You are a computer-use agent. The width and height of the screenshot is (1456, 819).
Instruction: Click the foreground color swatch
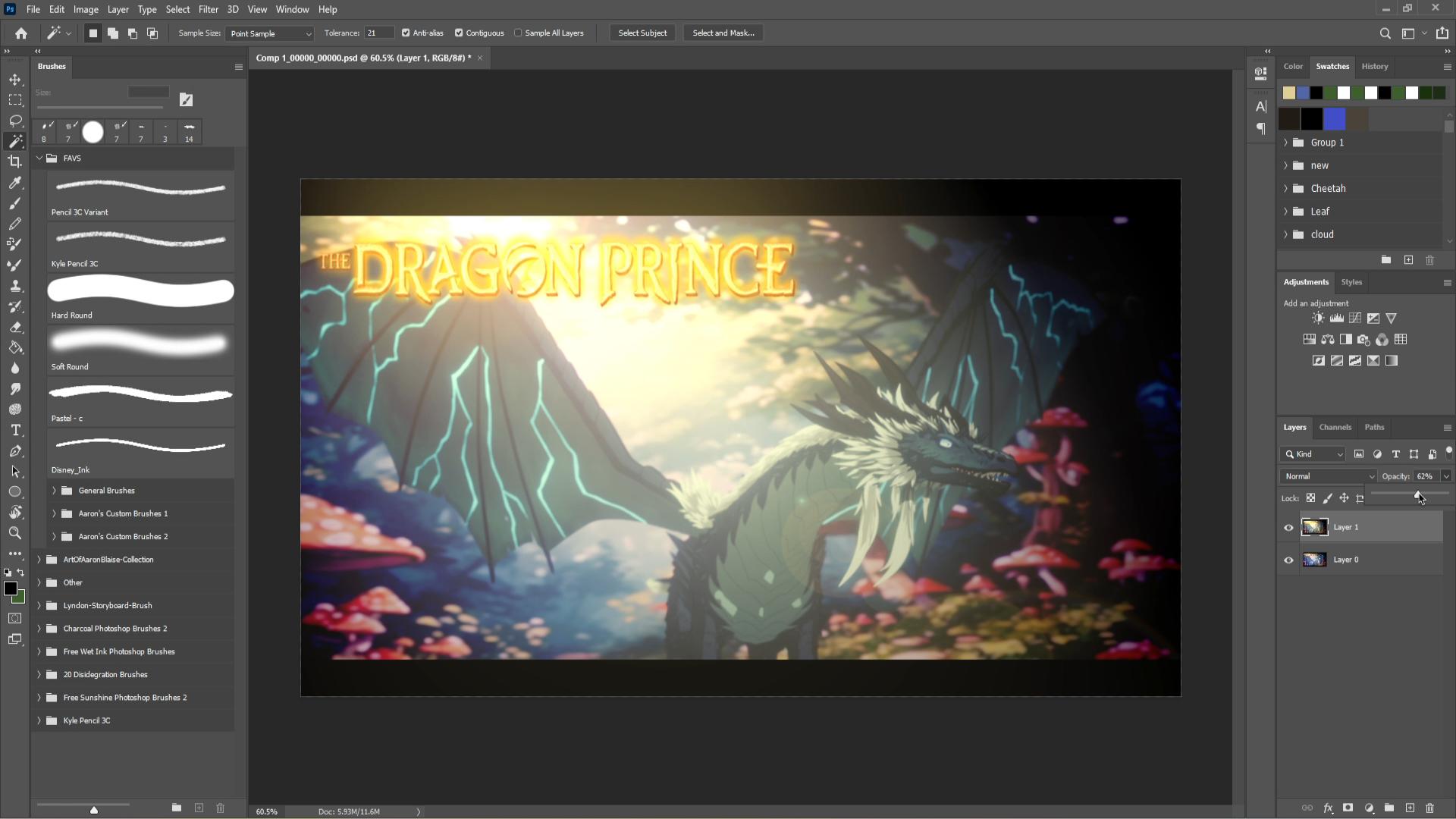[x=11, y=589]
